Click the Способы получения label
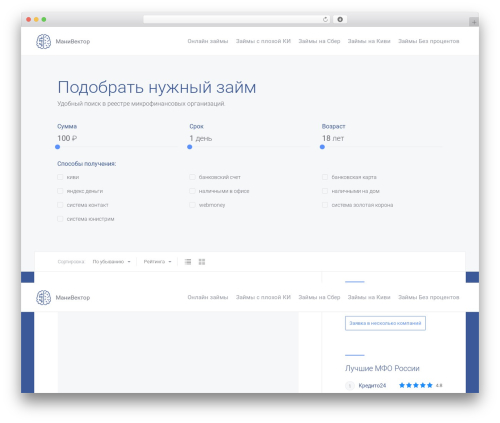Image resolution: width=500 pixels, height=423 pixels. 87,164
